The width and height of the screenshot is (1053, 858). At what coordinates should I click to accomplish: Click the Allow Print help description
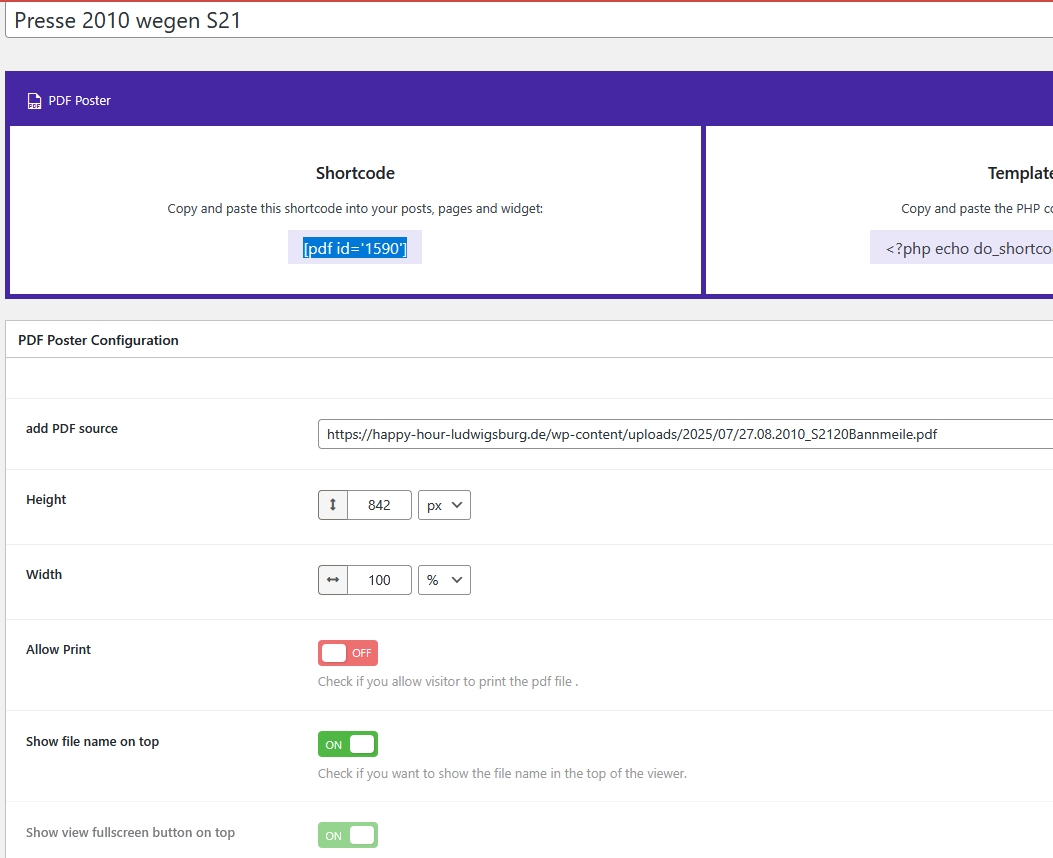coord(448,681)
